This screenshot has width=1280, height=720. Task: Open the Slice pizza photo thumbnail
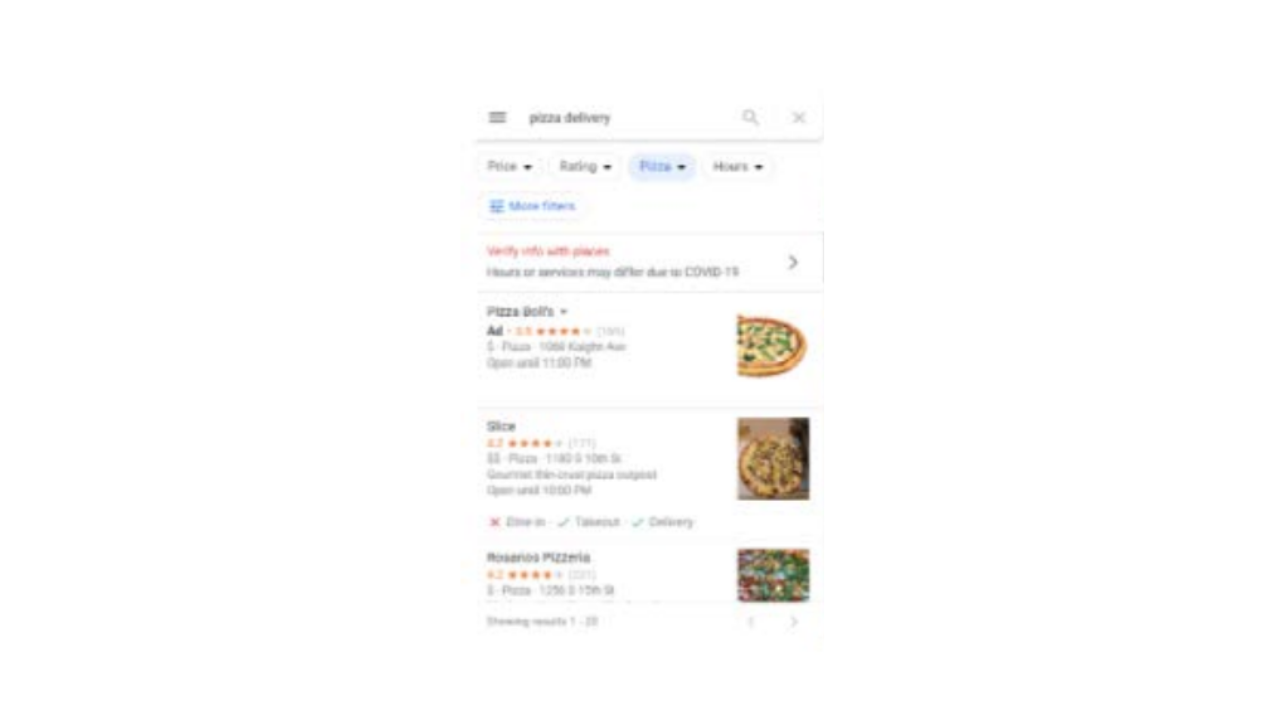pos(774,459)
